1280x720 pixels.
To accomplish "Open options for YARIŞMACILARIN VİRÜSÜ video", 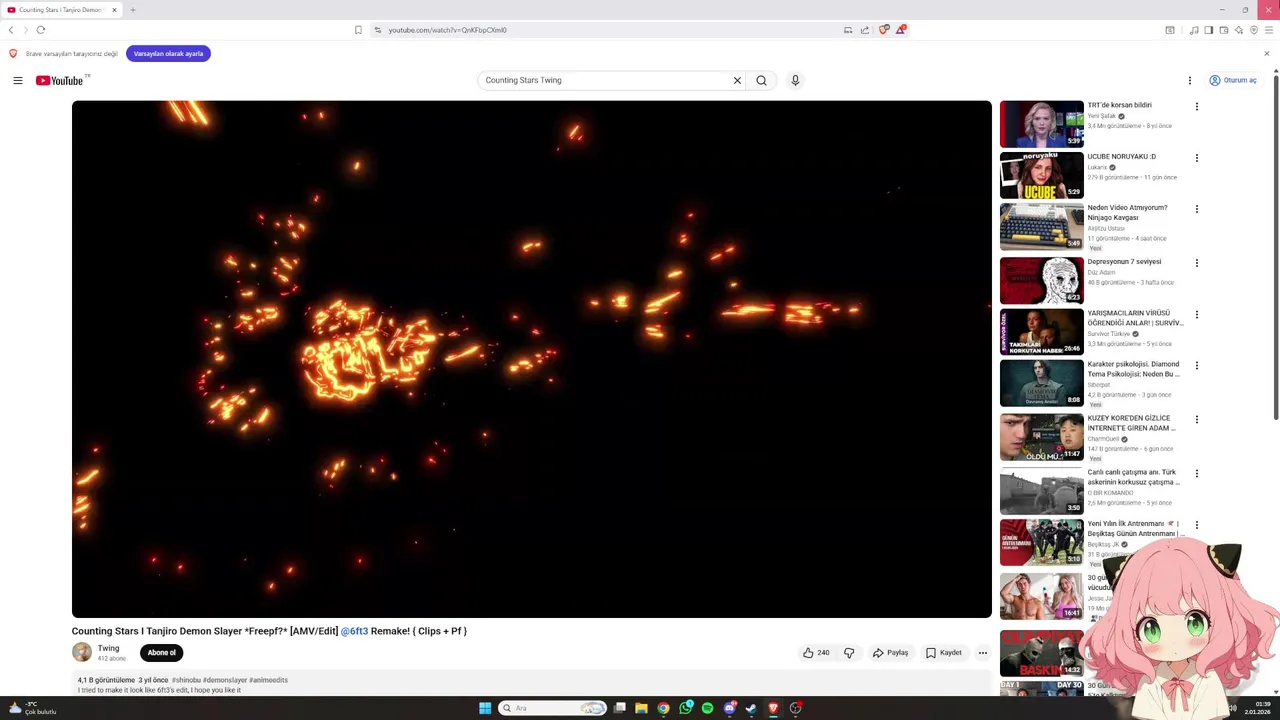I will click(x=1196, y=314).
